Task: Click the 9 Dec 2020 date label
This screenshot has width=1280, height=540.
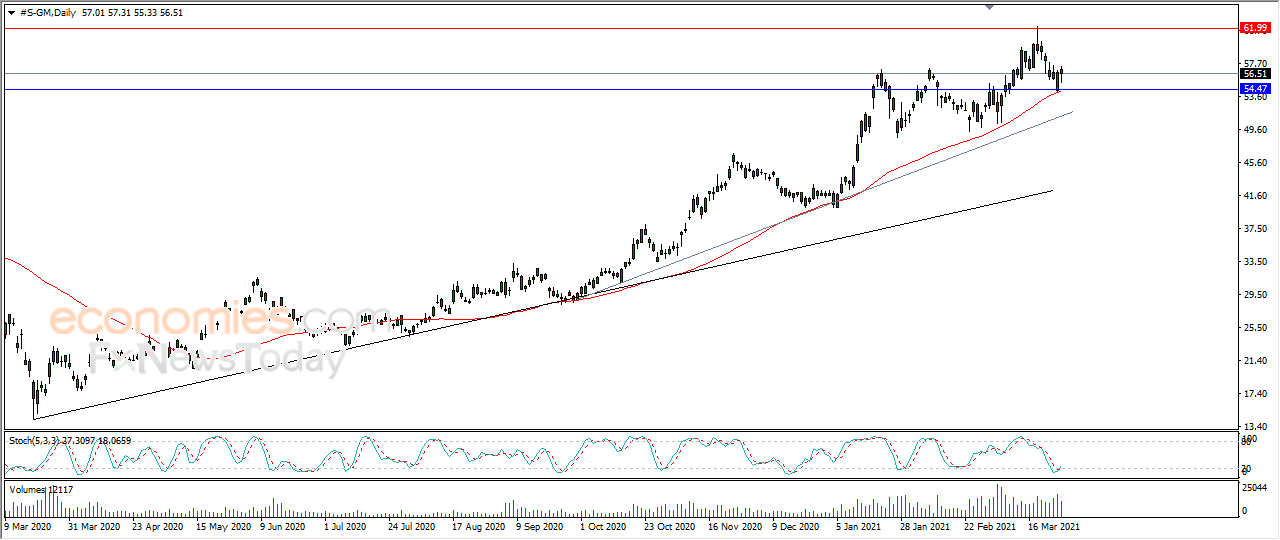Action: (797, 525)
